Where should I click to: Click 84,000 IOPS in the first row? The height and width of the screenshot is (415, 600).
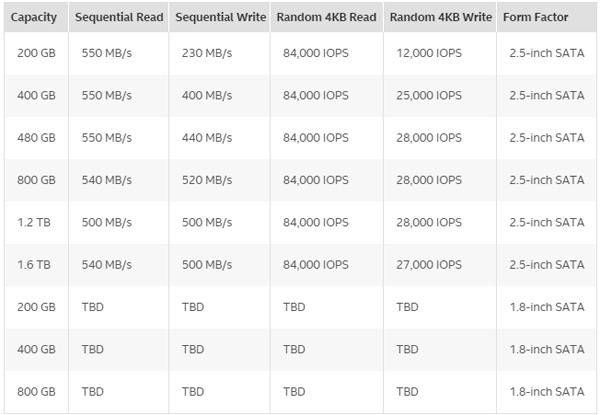pos(316,53)
